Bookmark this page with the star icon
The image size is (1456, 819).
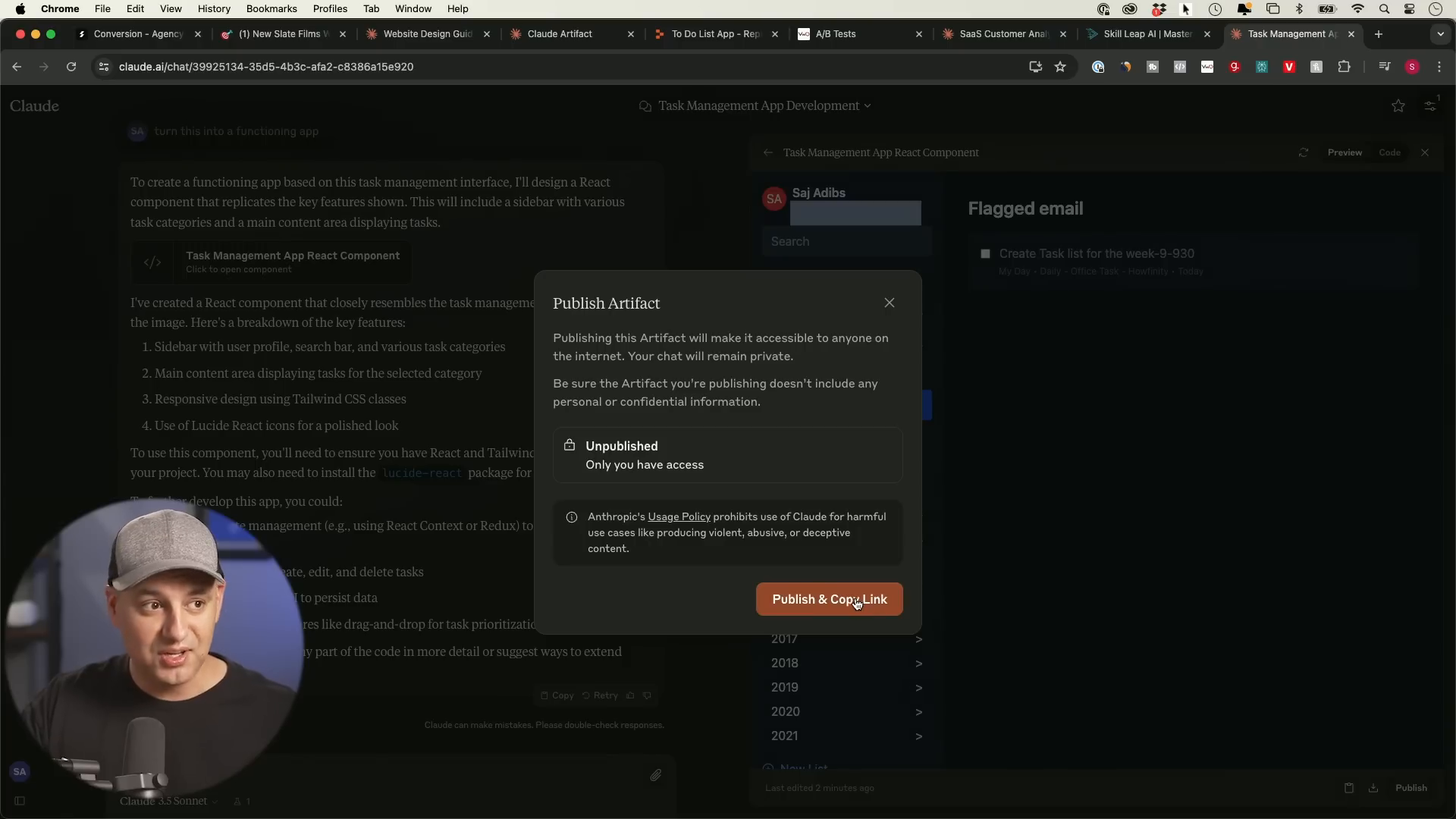(x=1060, y=67)
